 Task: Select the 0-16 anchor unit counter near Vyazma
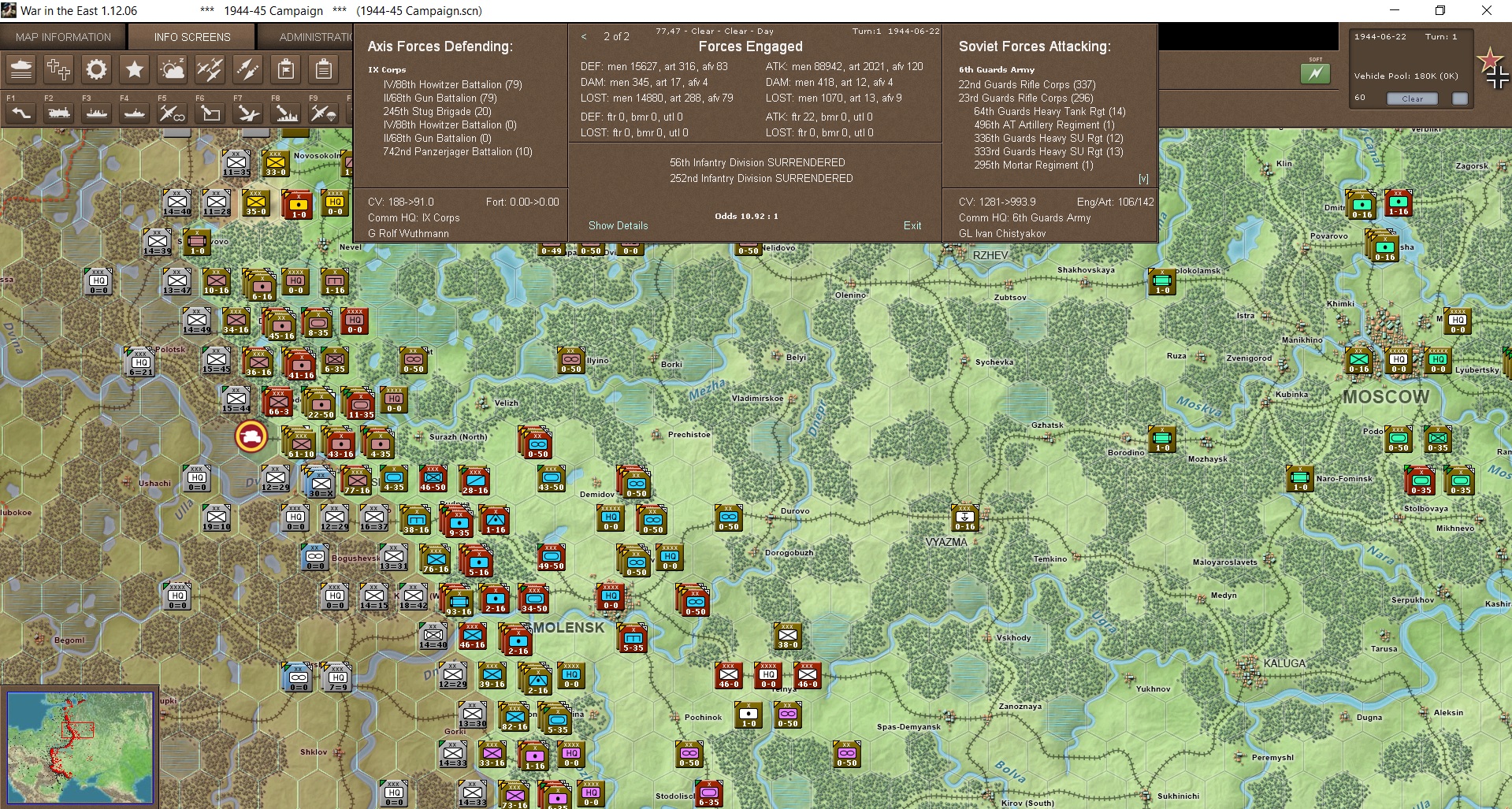964,518
